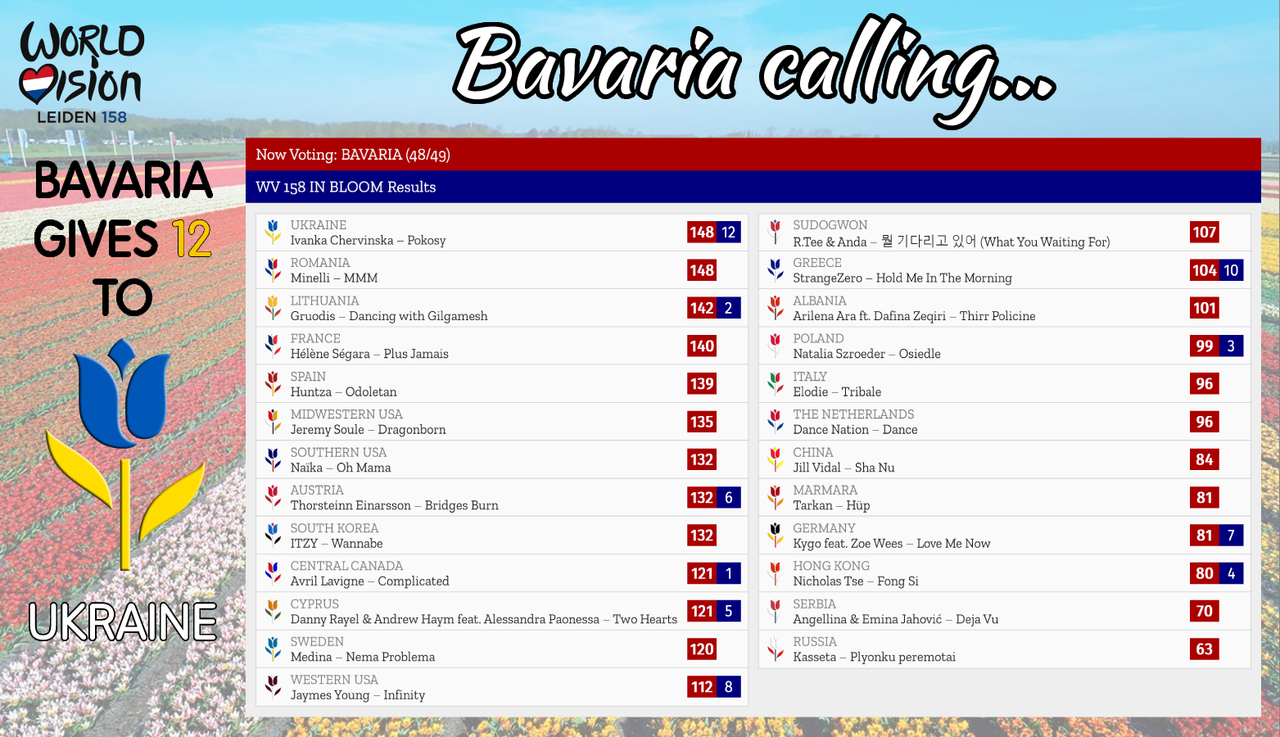Click the tulip icon next to UKRAINE row
1280x737 pixels.
tap(272, 232)
